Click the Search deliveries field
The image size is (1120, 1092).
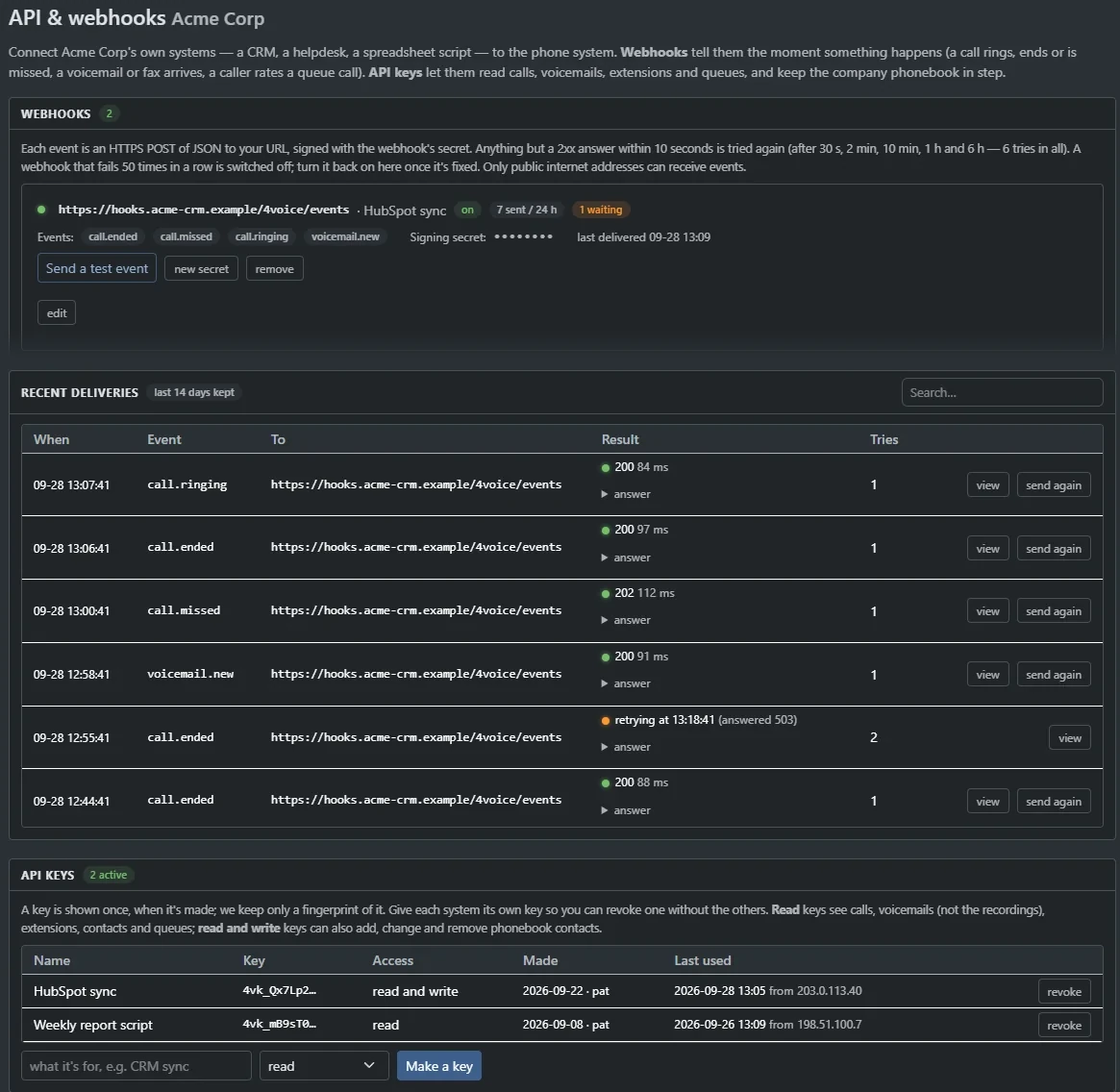click(x=1002, y=392)
